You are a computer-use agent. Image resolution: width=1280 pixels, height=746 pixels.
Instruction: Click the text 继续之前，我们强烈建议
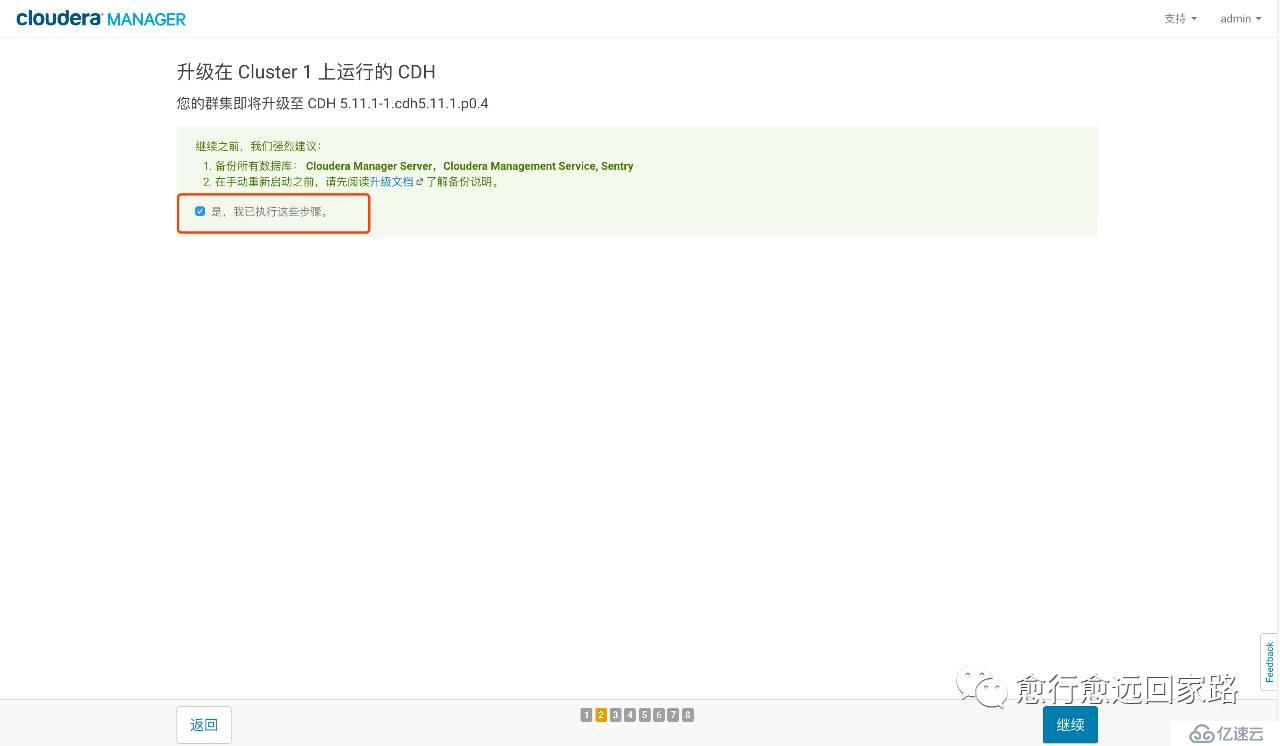[258, 147]
